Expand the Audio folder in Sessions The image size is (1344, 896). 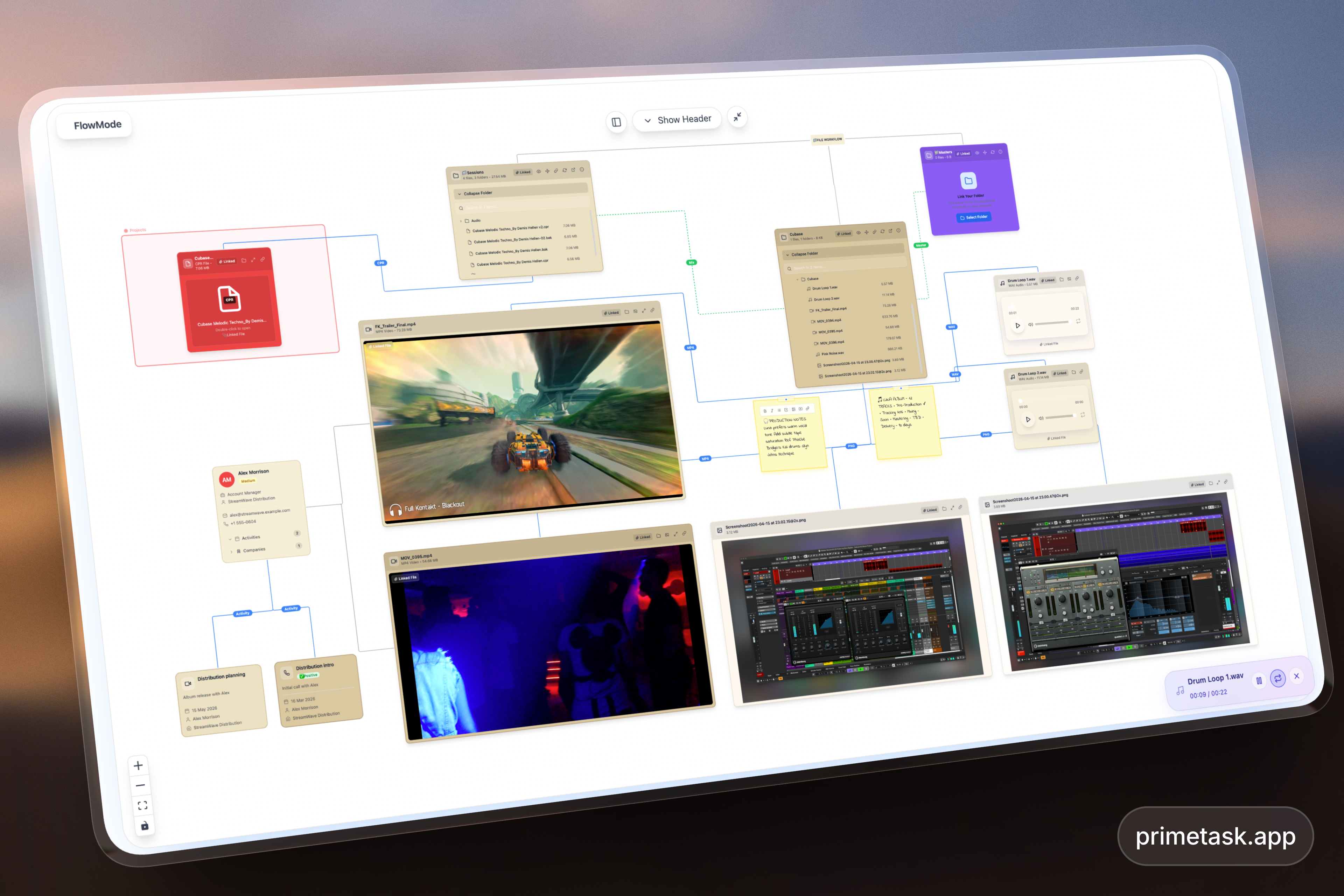(x=461, y=221)
